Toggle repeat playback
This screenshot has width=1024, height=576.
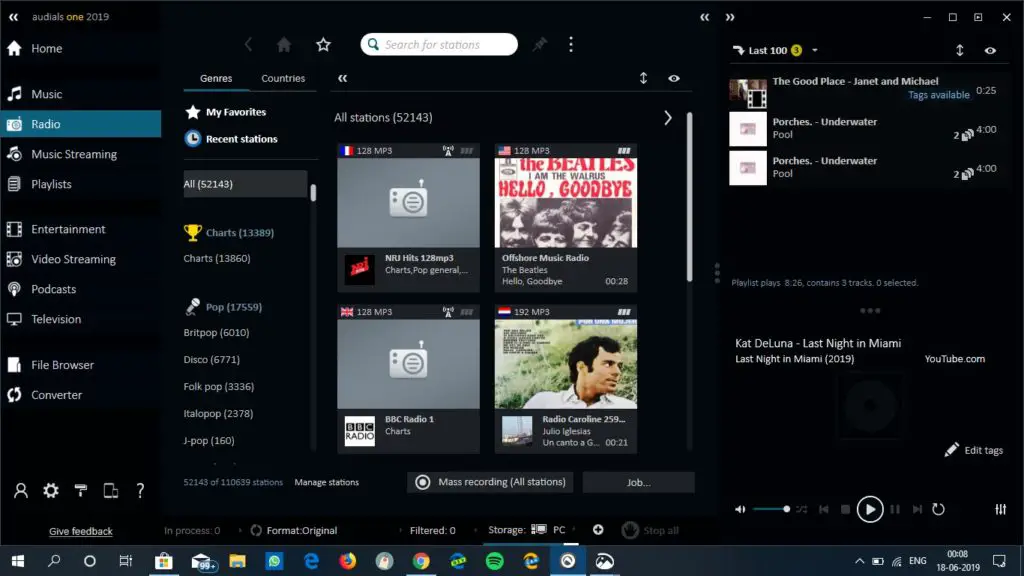938,509
